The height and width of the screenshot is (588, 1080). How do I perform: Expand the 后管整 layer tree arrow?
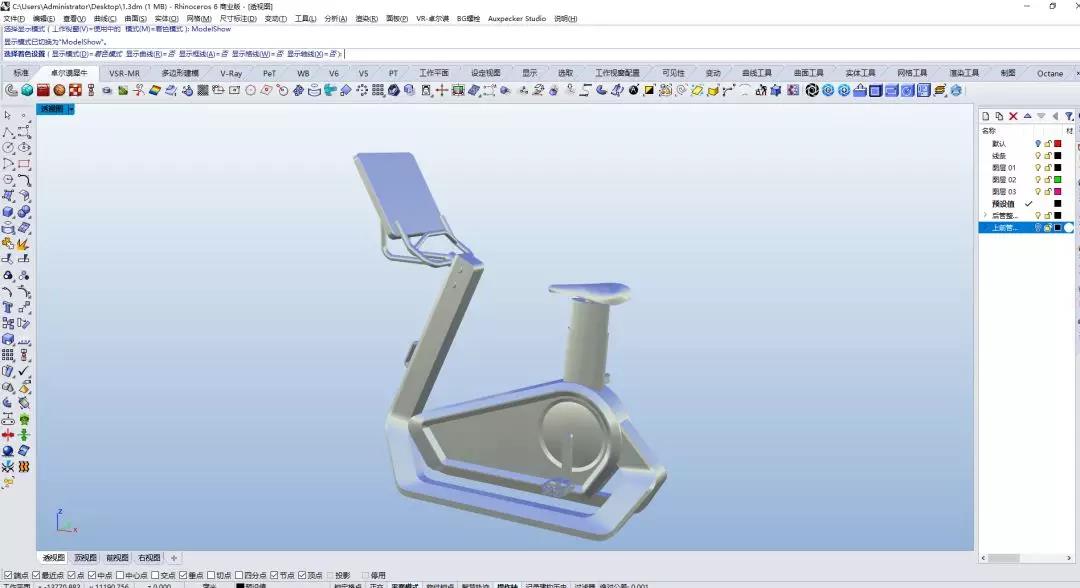point(985,216)
